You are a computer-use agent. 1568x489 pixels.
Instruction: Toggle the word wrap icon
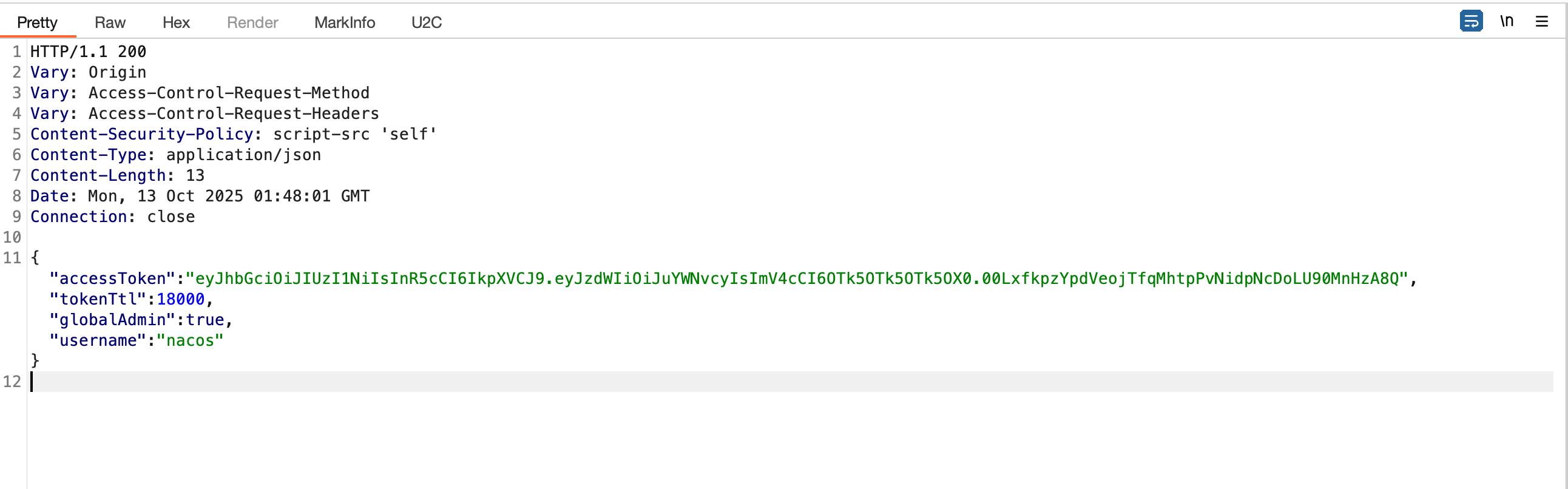pyautogui.click(x=1471, y=21)
